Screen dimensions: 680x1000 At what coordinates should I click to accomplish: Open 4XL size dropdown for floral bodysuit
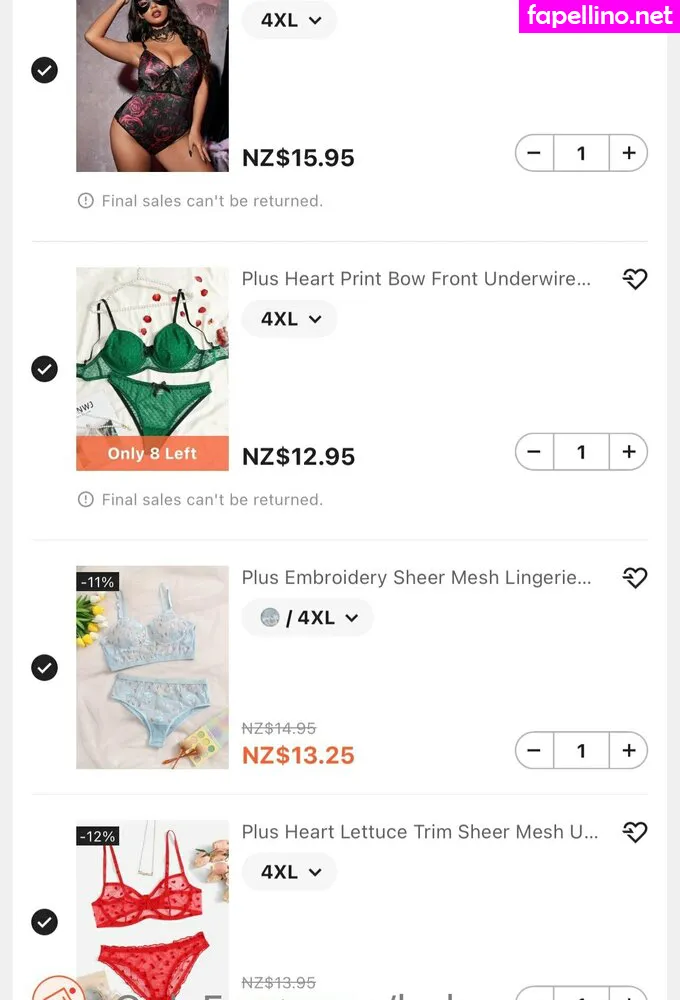pos(290,20)
